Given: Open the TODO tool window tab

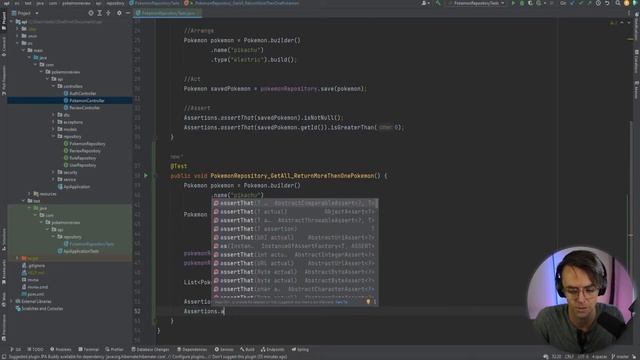Looking at the screenshot, I should (36, 349).
